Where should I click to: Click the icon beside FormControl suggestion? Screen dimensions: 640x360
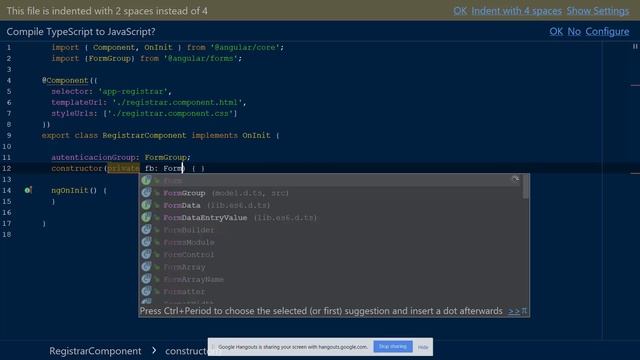point(146,254)
